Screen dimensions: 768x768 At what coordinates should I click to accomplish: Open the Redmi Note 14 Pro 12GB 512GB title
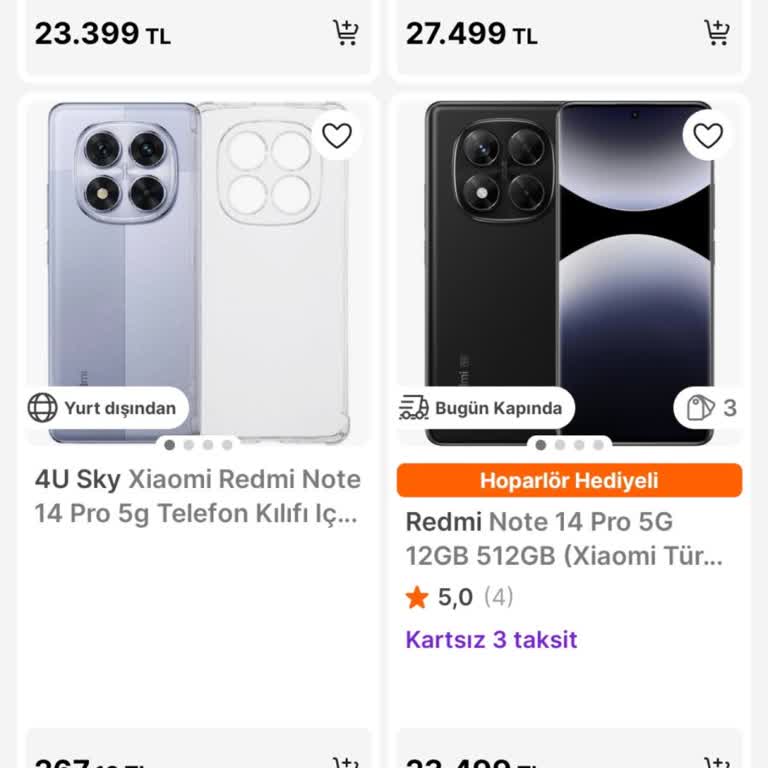click(x=563, y=539)
